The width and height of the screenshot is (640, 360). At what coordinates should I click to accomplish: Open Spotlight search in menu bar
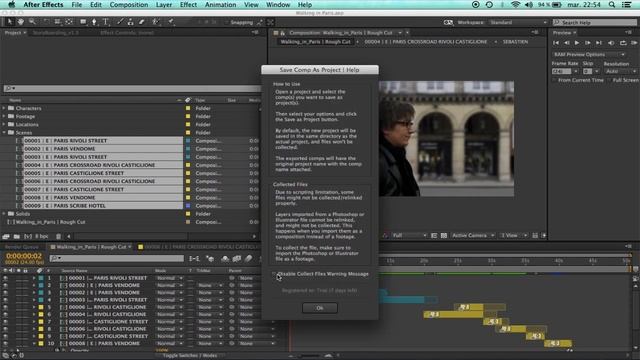[612, 4]
